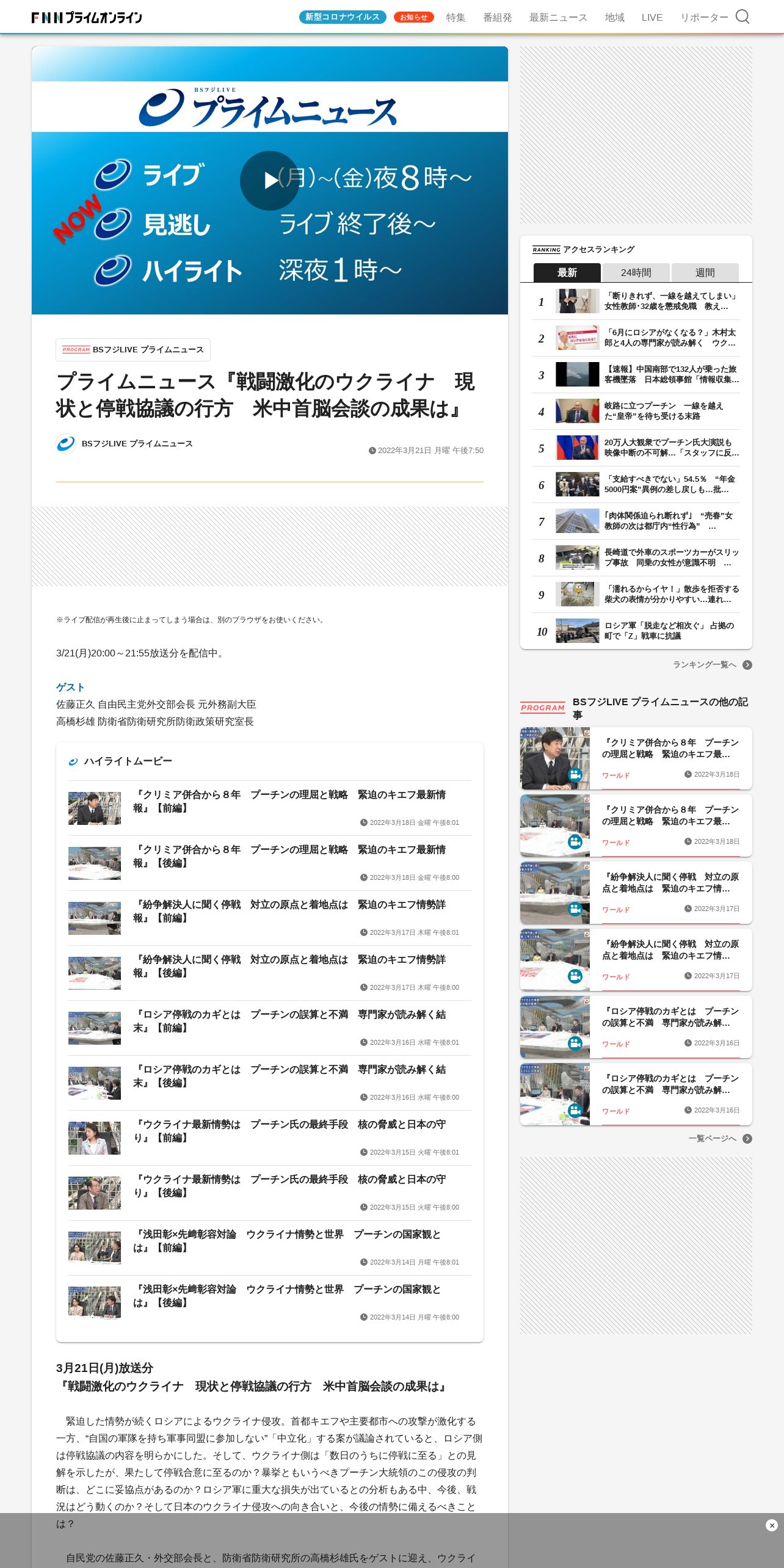Play the Prime News video
Image resolution: width=784 pixels, height=1568 pixels.
269,181
